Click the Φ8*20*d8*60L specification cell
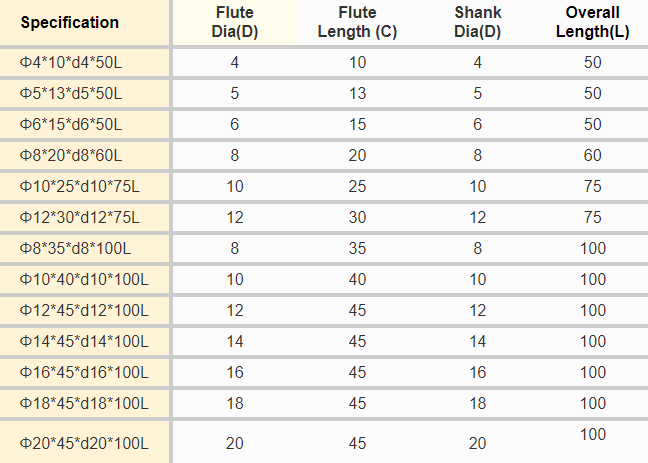This screenshot has height=463, width=648. point(70,156)
